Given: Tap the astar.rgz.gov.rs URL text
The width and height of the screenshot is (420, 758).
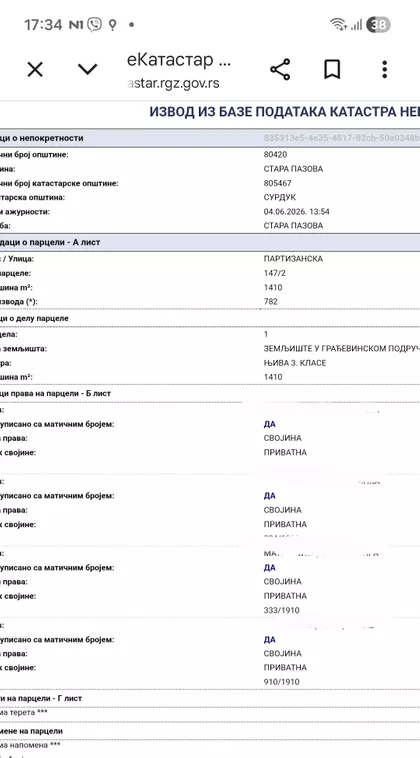Looking at the screenshot, I should coord(173,83).
